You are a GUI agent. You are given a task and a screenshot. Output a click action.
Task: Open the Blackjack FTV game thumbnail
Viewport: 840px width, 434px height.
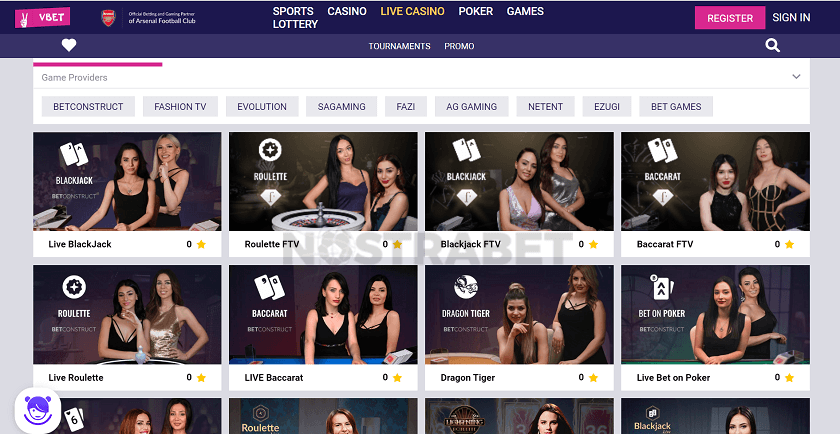(x=519, y=182)
